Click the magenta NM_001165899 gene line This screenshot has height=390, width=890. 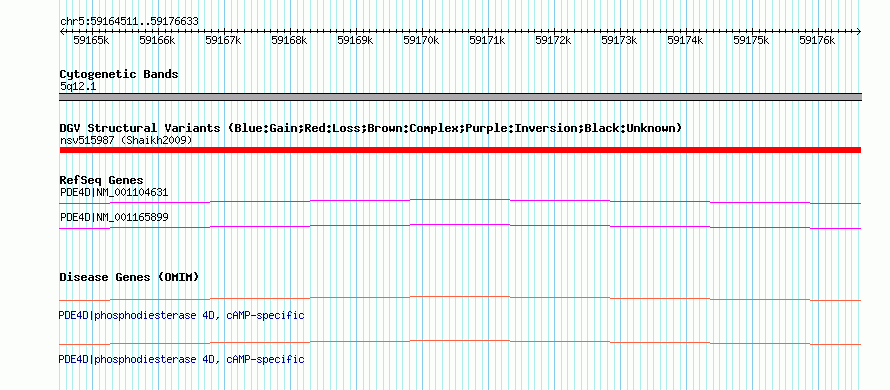(460, 226)
